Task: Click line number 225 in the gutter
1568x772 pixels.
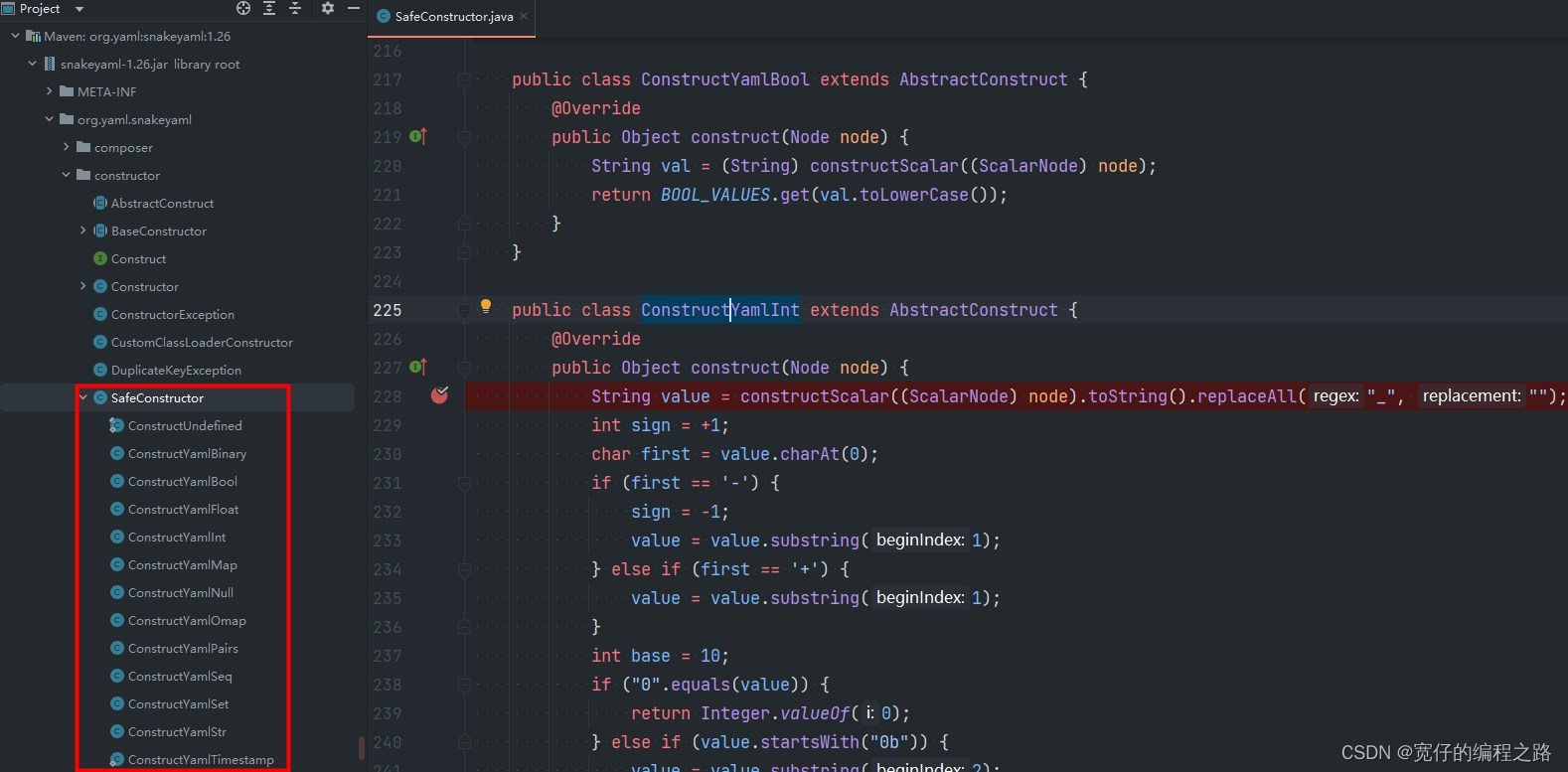Action: click(388, 310)
